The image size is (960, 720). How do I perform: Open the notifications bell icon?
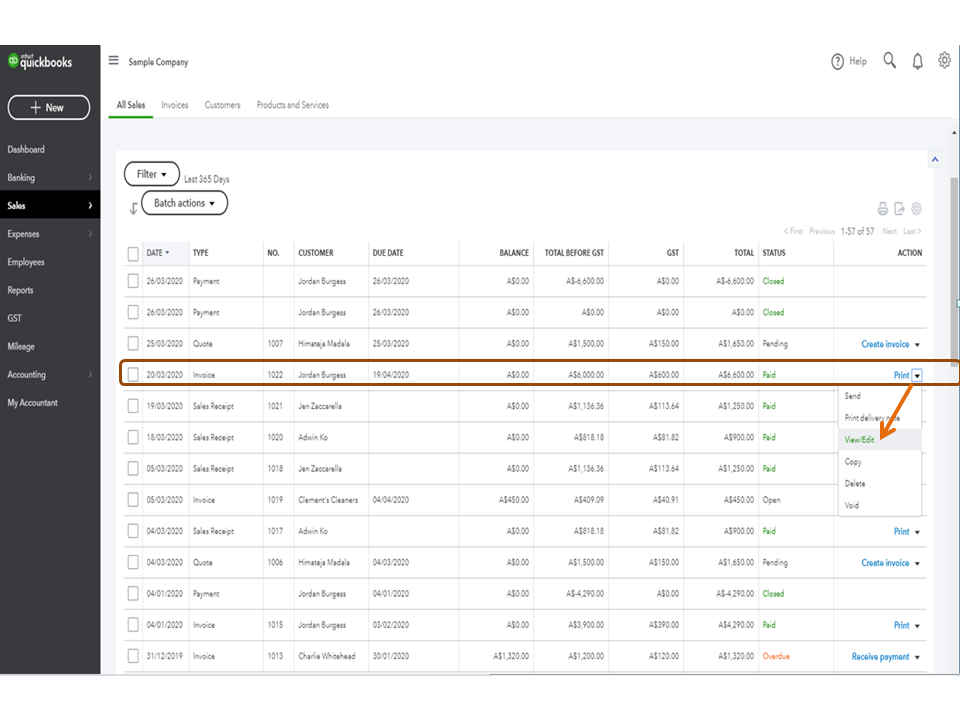coord(917,62)
